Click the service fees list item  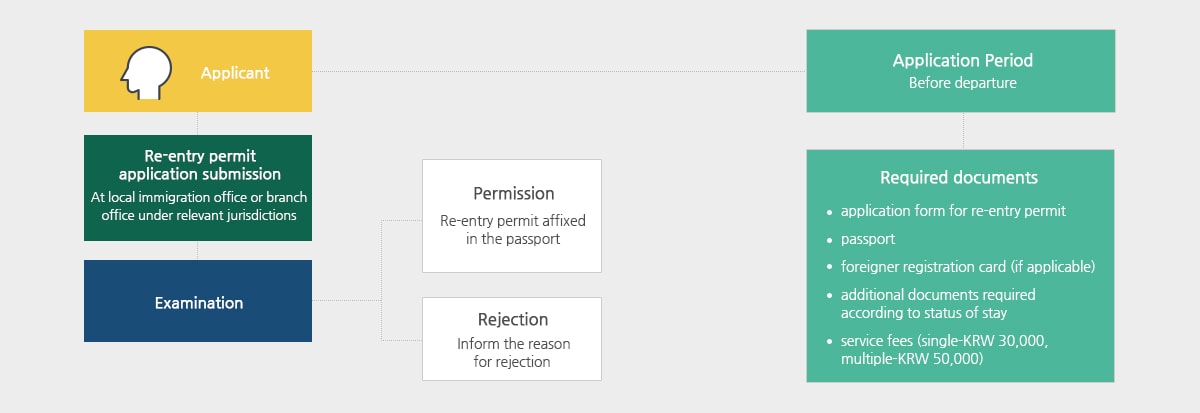tap(944, 349)
